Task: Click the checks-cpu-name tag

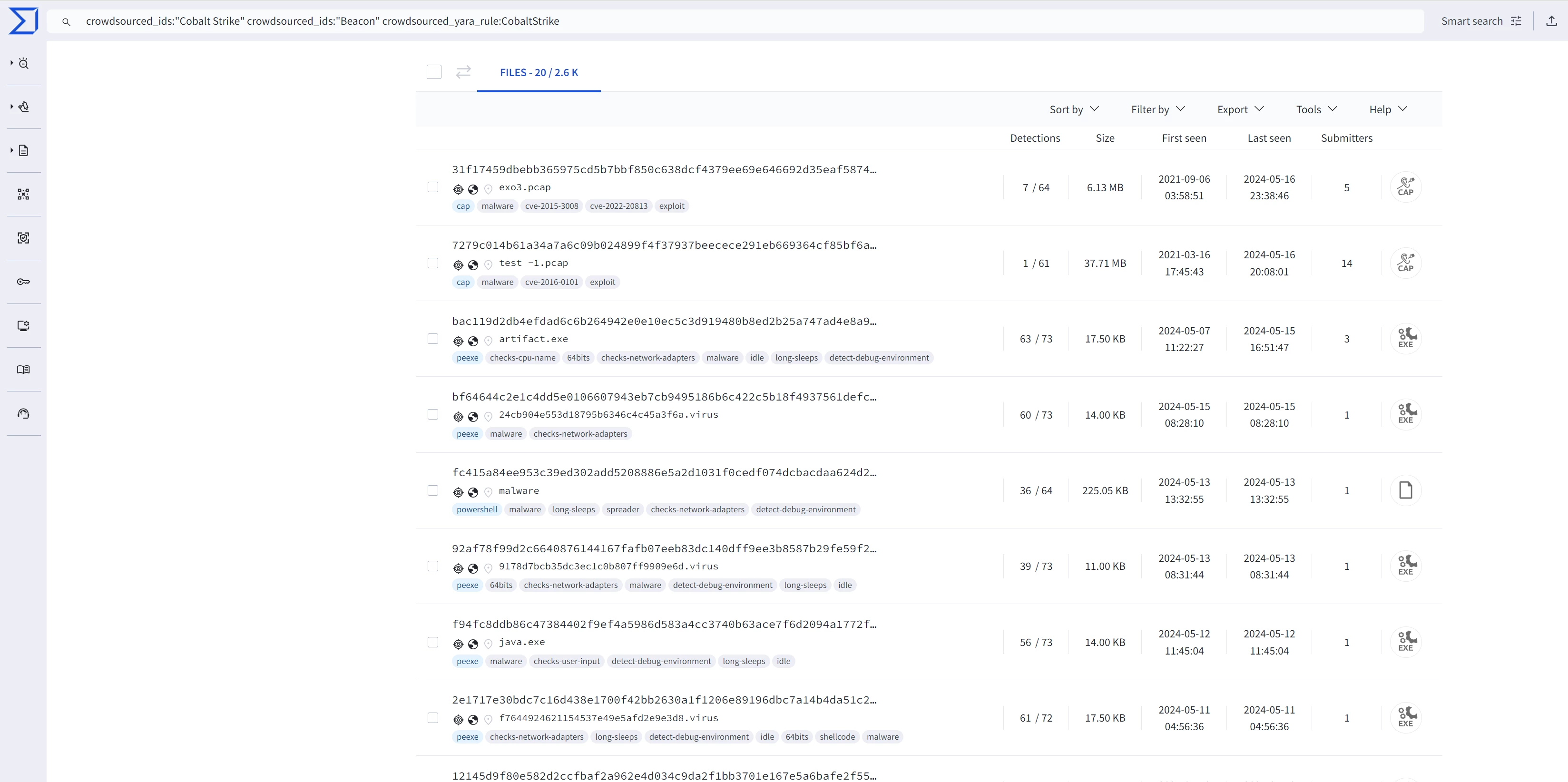Action: pyautogui.click(x=522, y=358)
